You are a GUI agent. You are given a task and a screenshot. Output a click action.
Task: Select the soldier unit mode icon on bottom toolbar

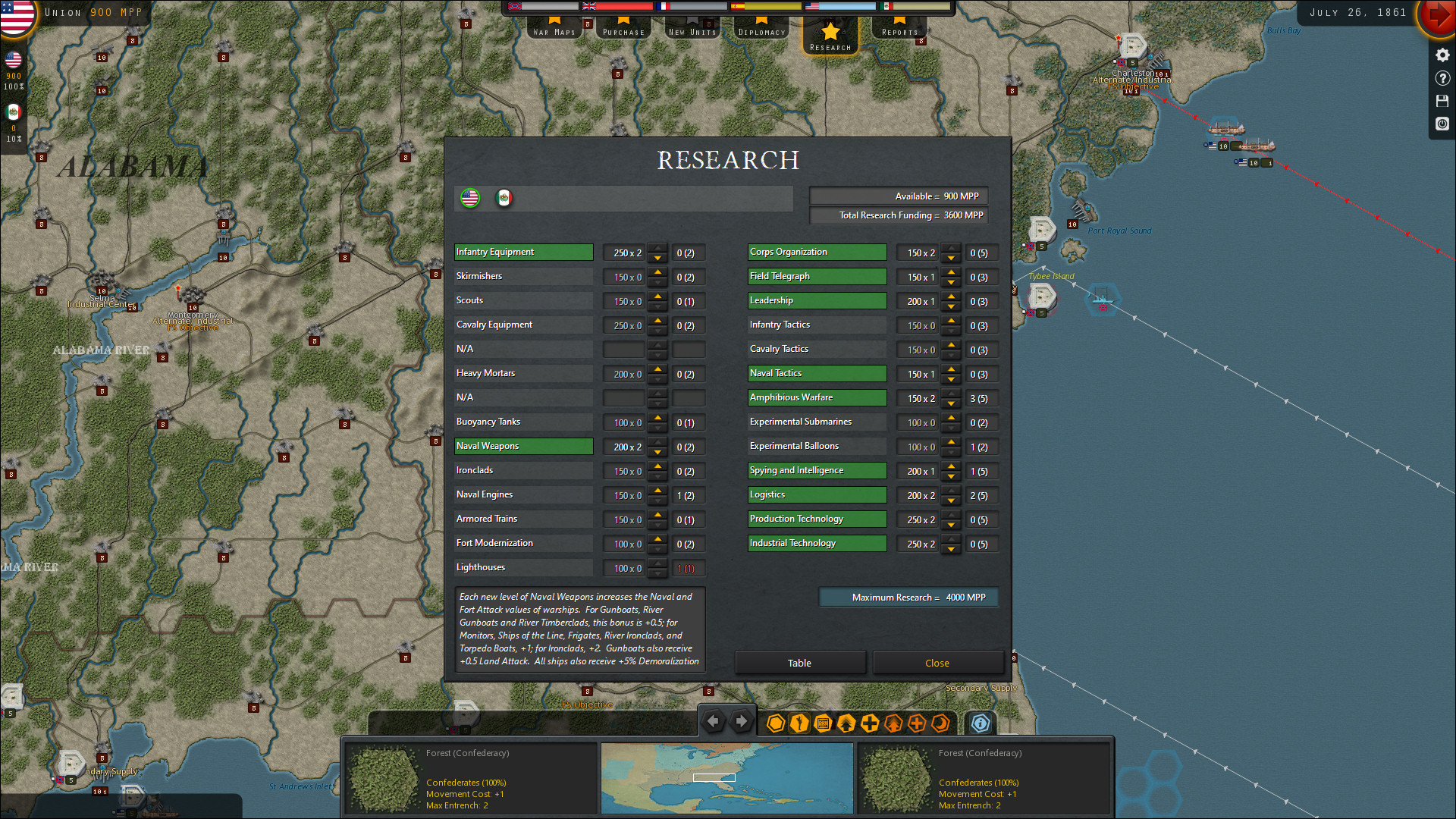point(799,723)
